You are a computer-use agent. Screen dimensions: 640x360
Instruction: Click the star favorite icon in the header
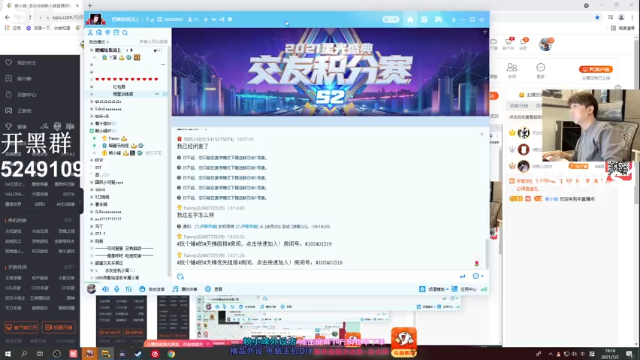point(206,19)
